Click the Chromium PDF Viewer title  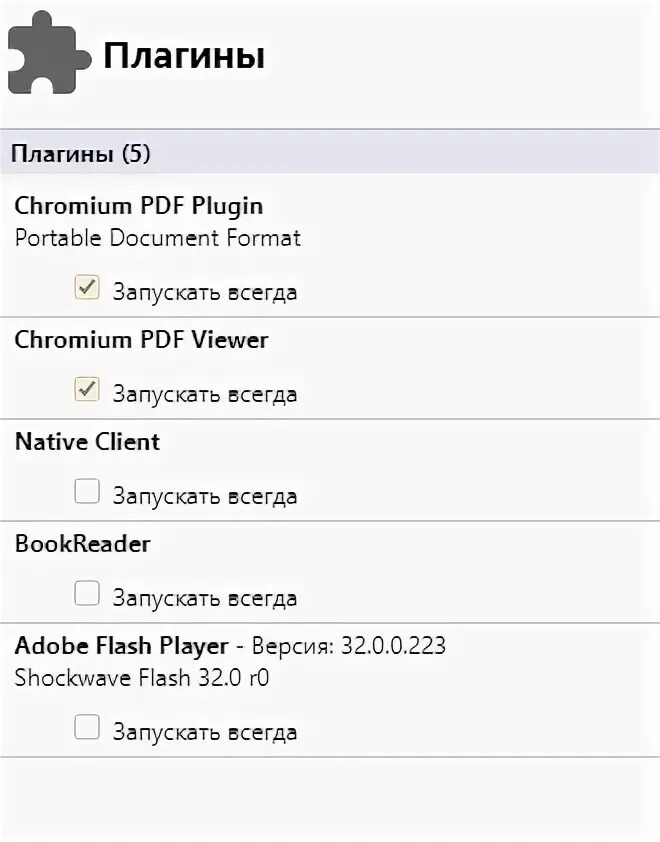pos(141,340)
